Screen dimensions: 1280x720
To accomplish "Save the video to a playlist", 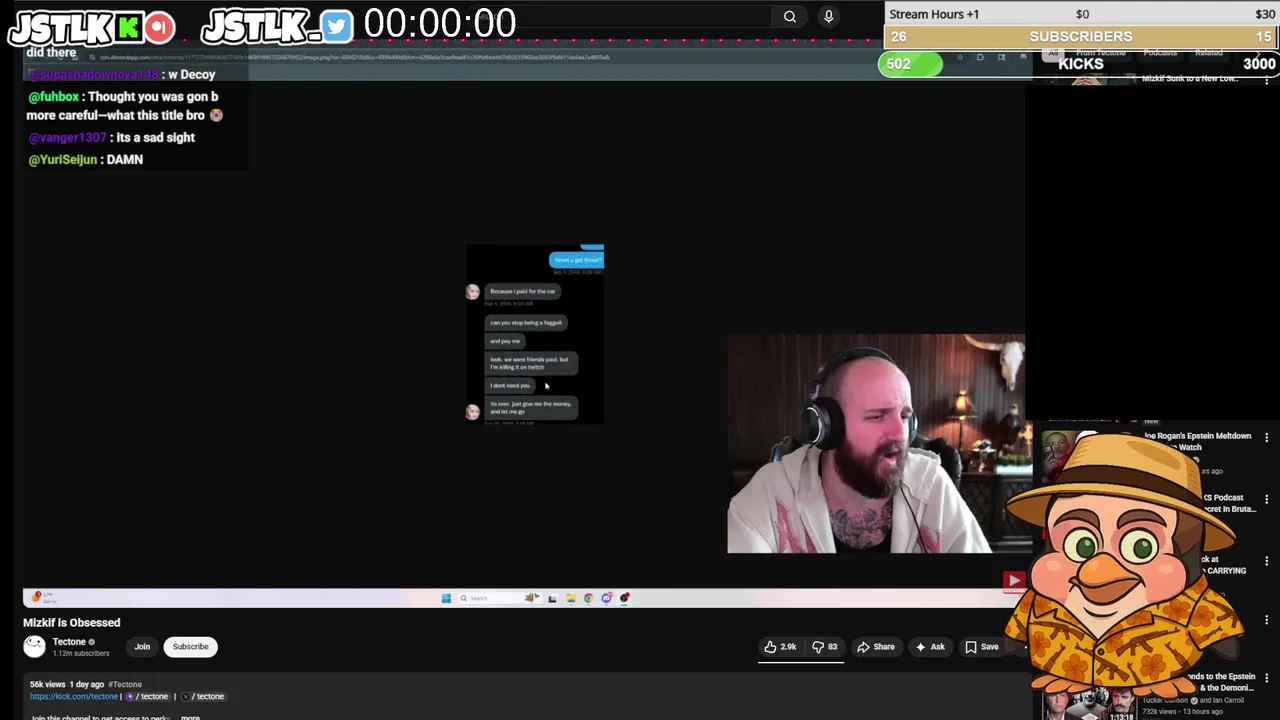I will click(981, 647).
